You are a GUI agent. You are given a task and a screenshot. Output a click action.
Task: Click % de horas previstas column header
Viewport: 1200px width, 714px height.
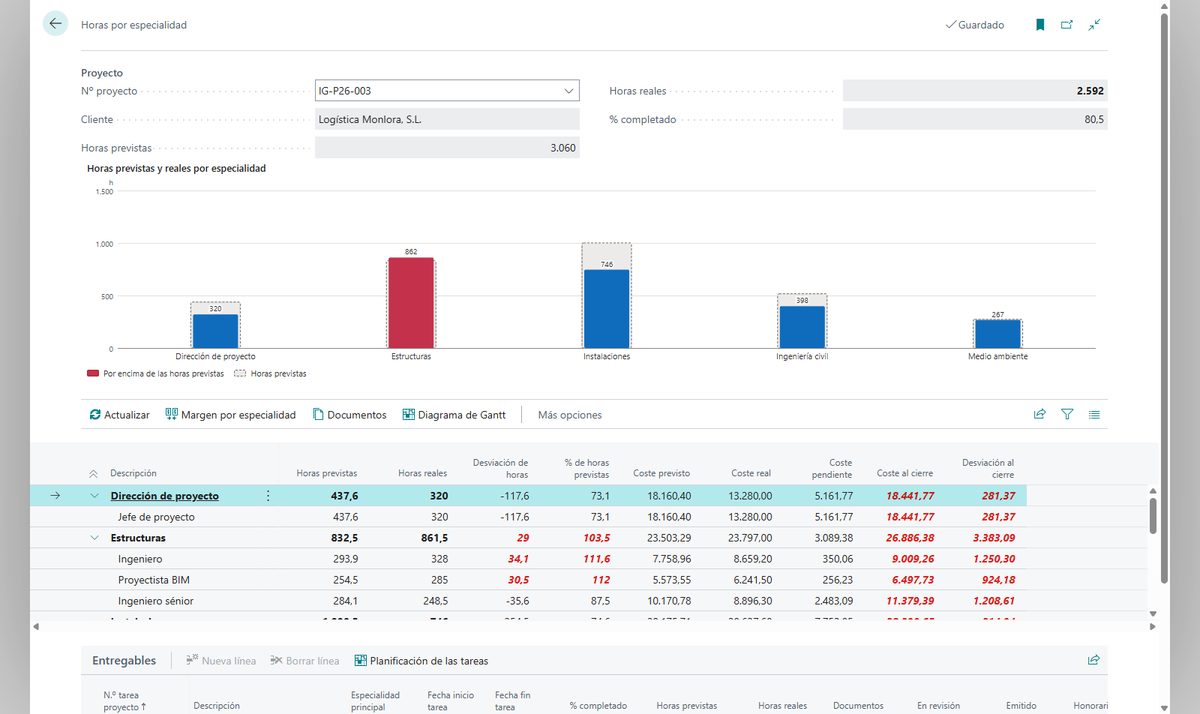point(586,468)
